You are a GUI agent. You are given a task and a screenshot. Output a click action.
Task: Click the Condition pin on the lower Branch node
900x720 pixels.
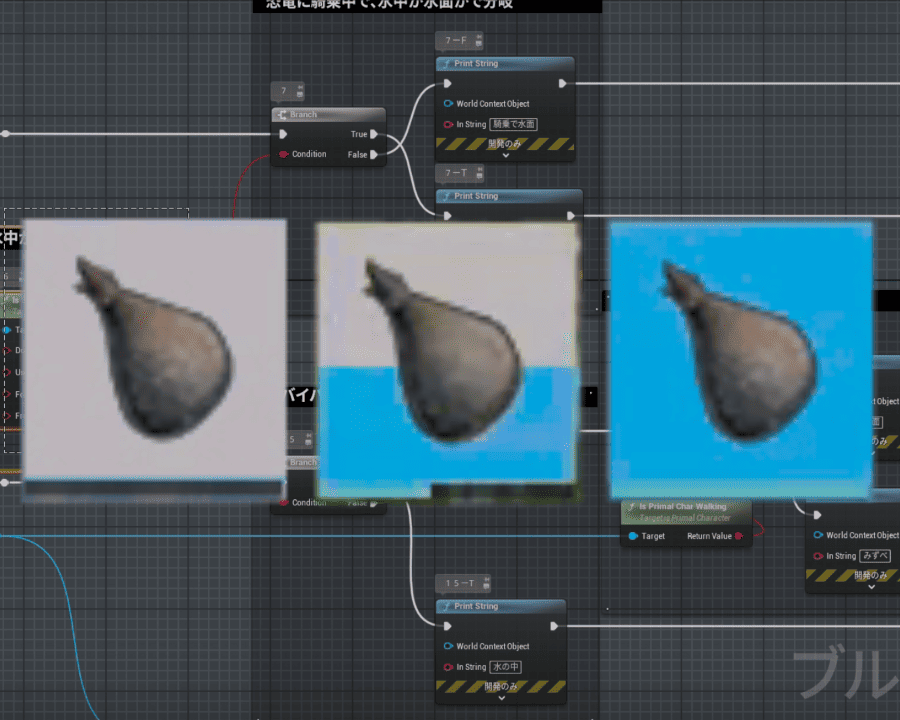tap(284, 502)
